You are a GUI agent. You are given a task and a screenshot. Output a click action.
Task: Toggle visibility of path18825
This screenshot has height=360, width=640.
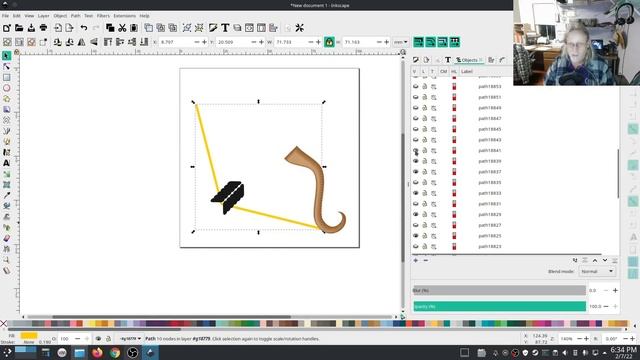(x=416, y=236)
